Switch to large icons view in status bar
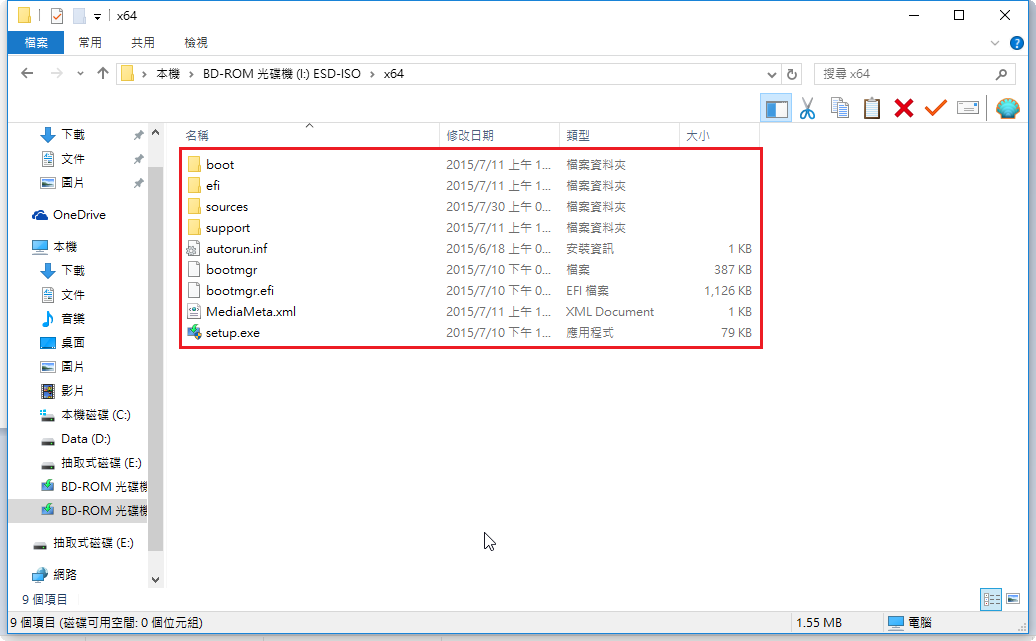This screenshot has height=641, width=1036. click(x=1014, y=599)
